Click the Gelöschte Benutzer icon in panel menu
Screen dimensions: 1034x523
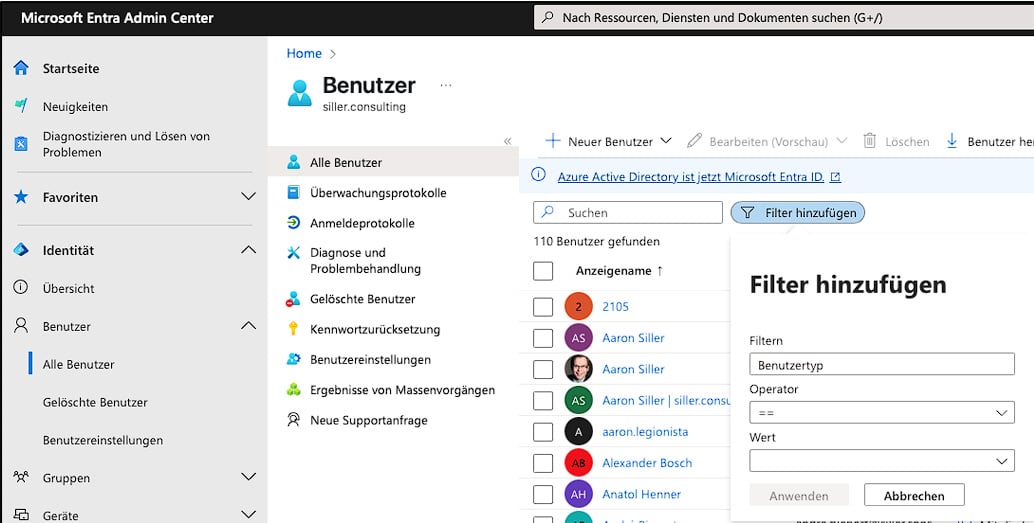(x=293, y=299)
